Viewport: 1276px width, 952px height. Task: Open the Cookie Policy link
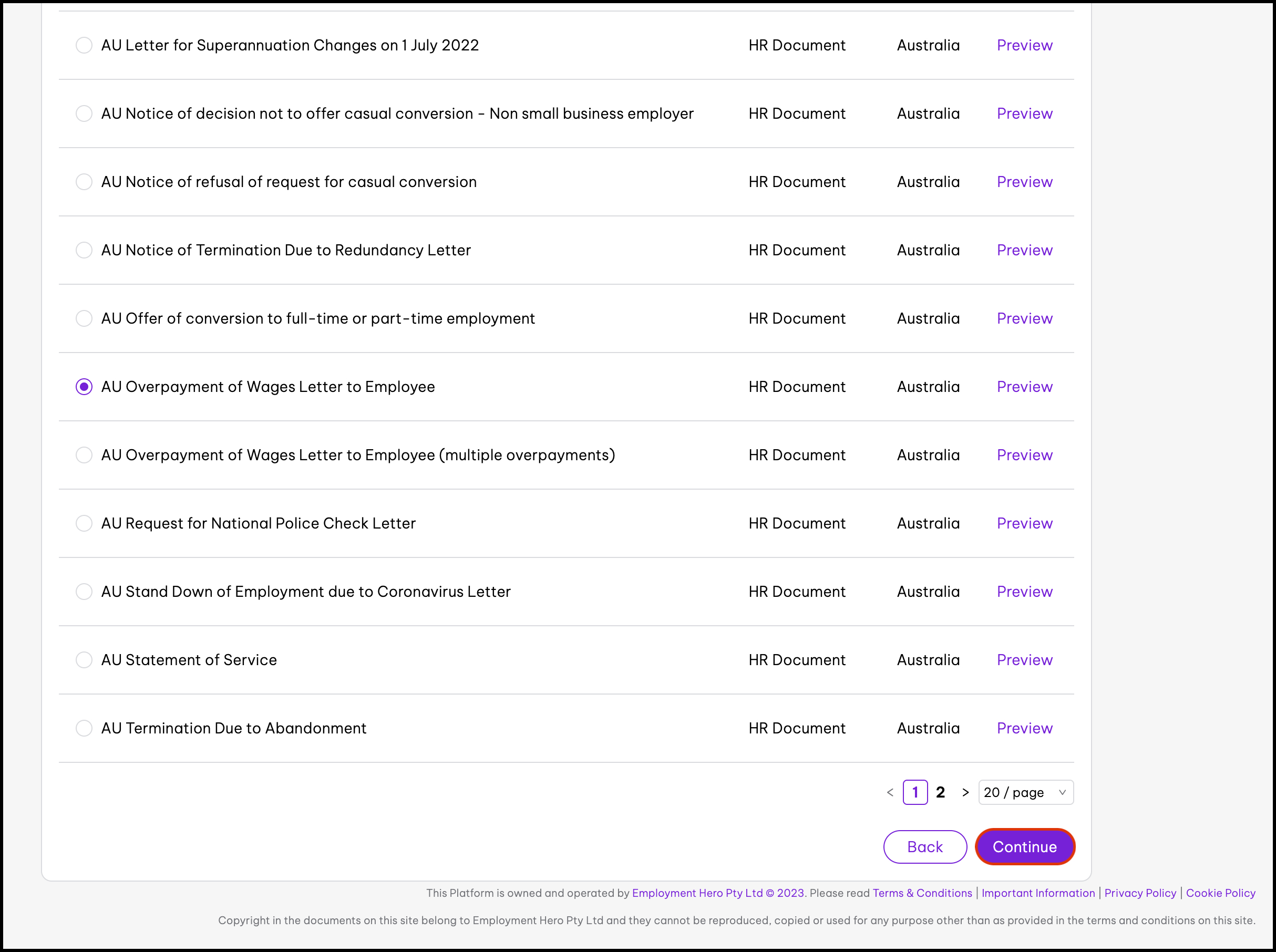point(1220,893)
